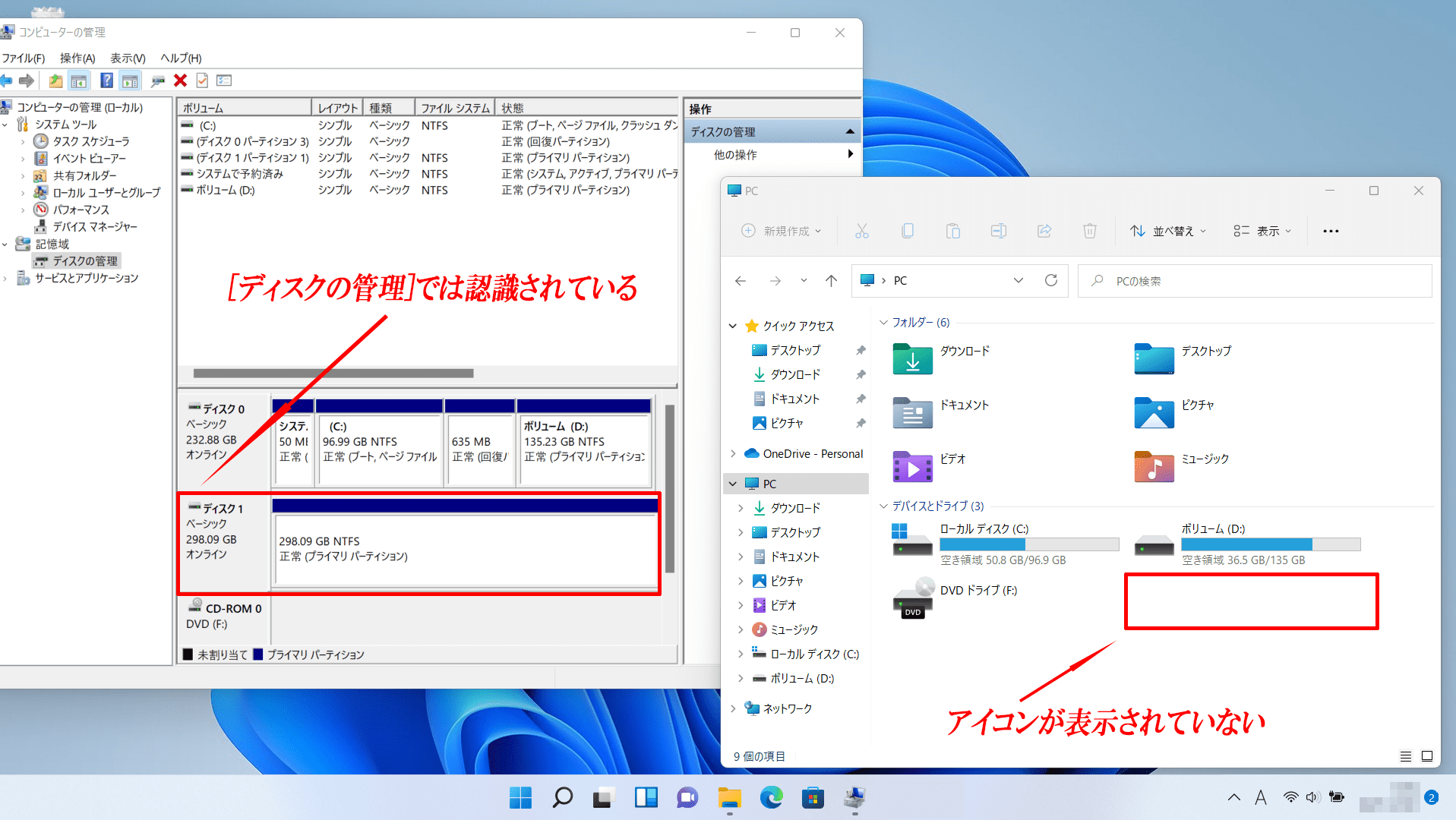Collapse the システム ツール tree node

click(x=6, y=125)
